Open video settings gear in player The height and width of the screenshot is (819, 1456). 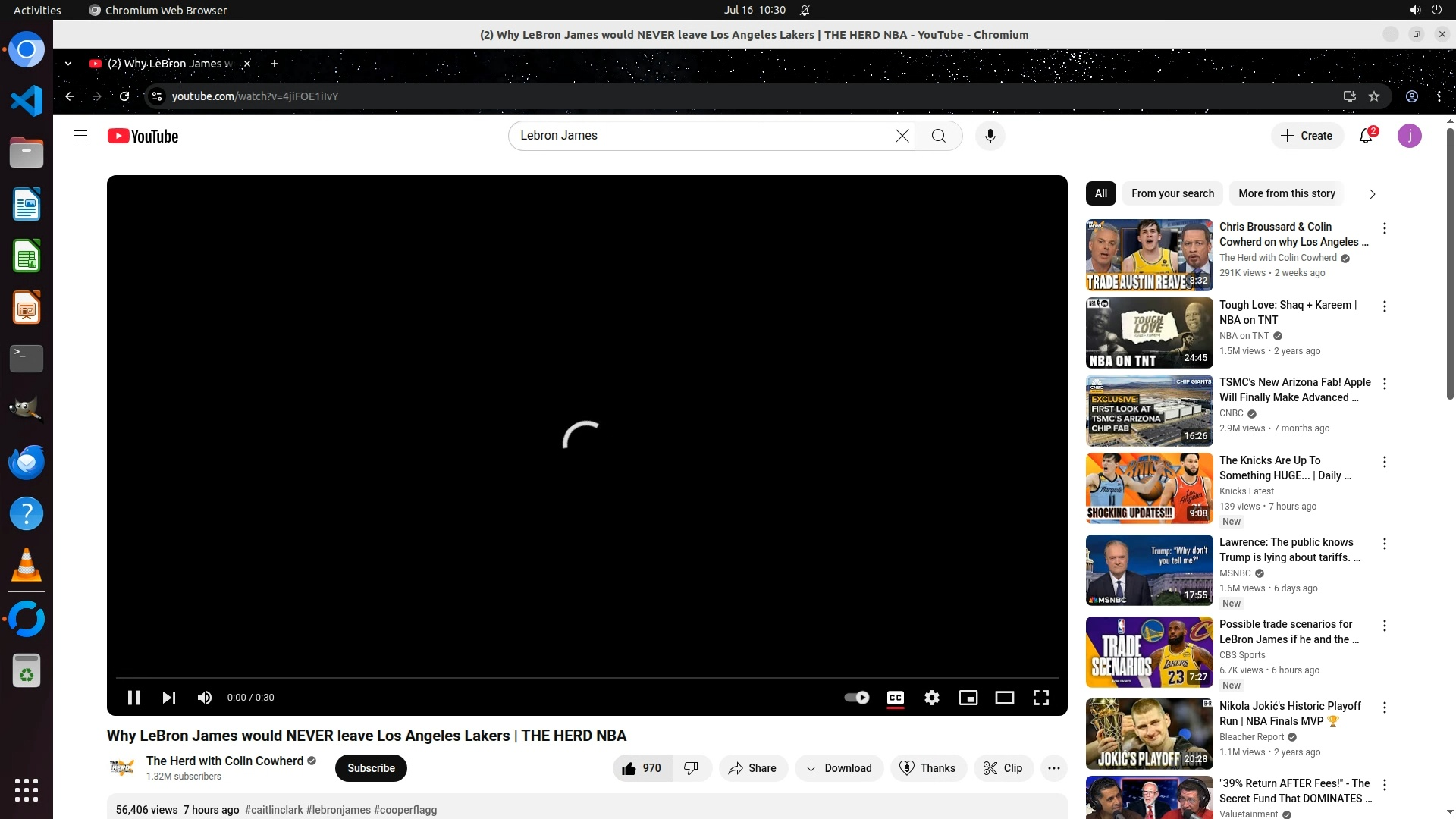click(x=931, y=698)
